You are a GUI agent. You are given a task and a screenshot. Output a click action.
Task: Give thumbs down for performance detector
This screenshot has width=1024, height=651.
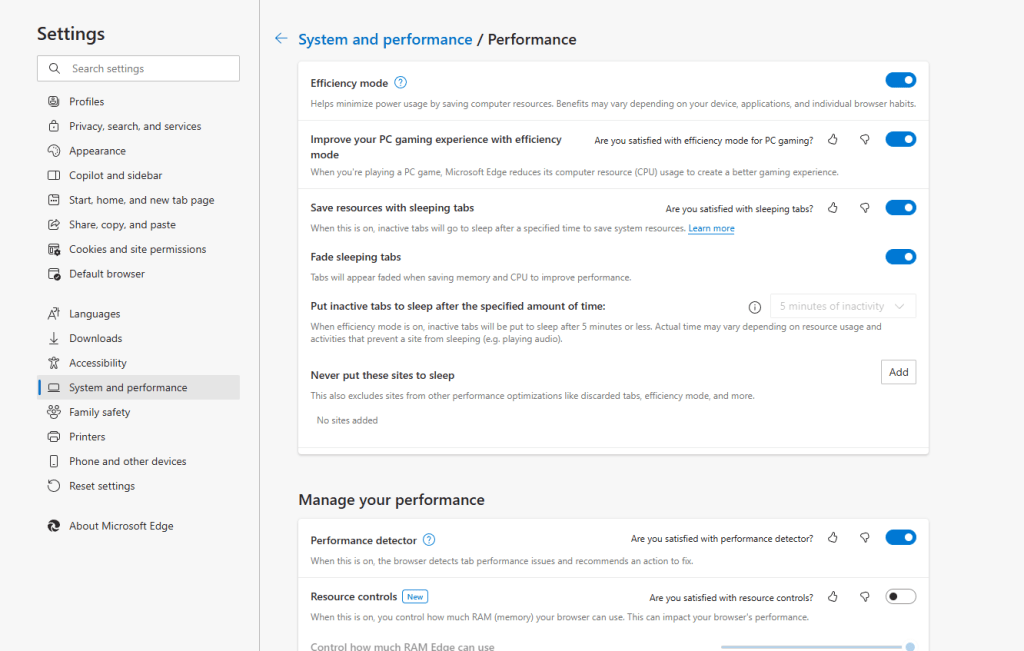tap(865, 538)
